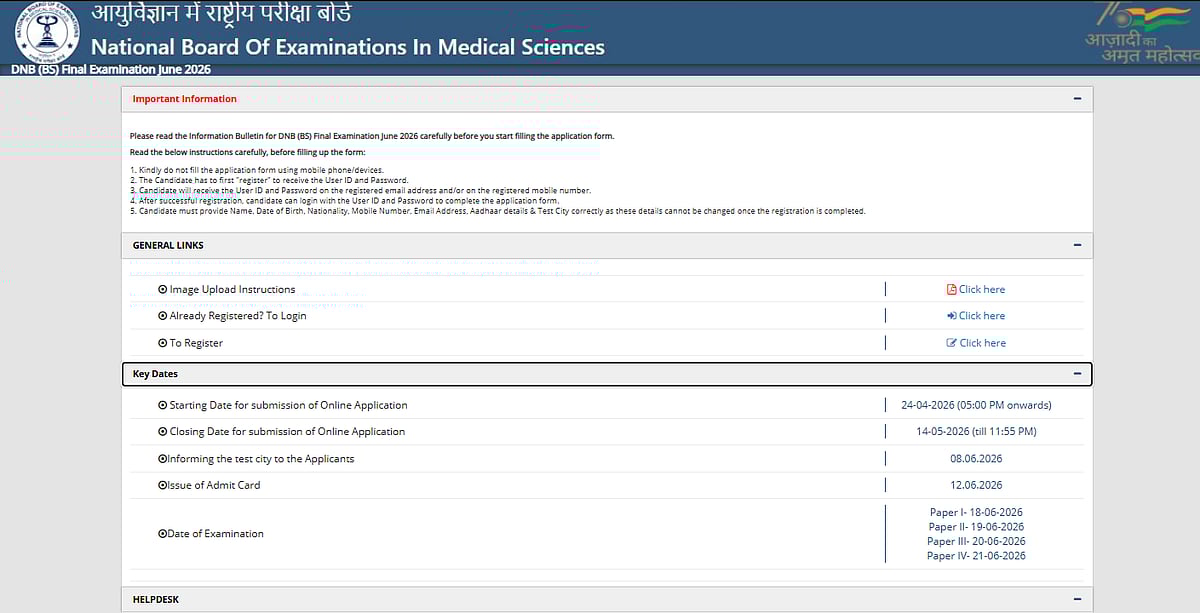Collapse Important Information using its minus icon
1200x613 pixels.
click(x=1077, y=99)
